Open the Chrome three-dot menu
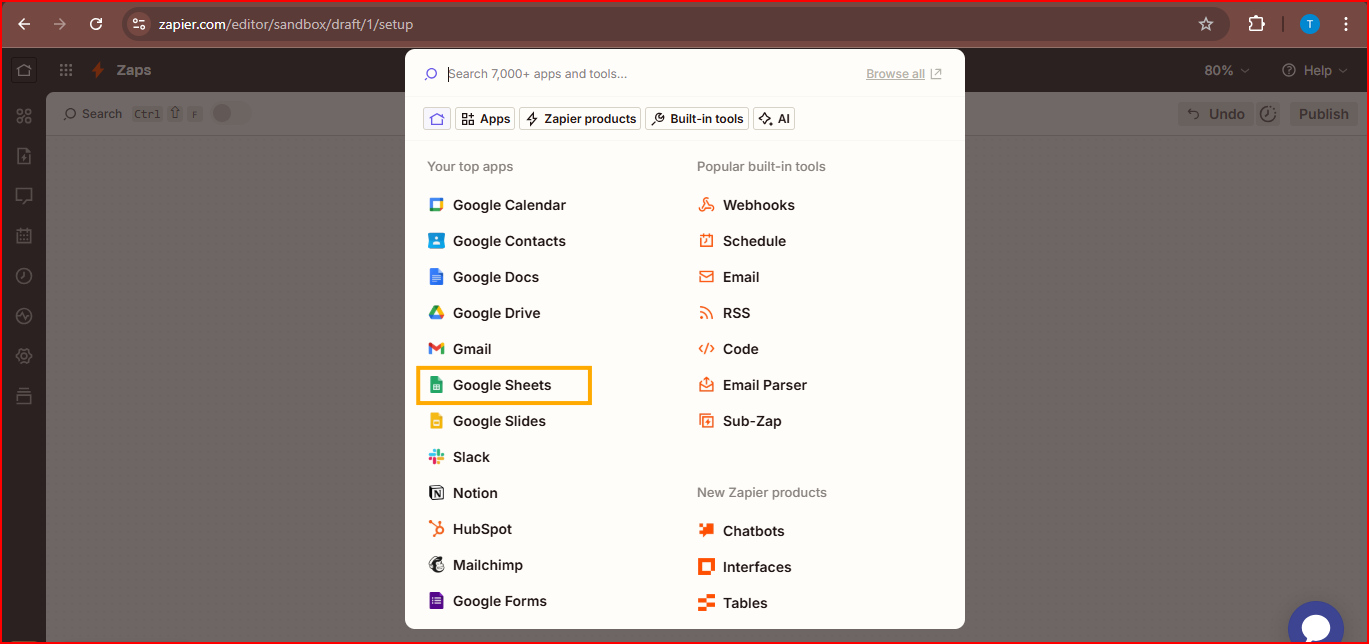Screen dimensions: 1369x644 pos(1345,24)
